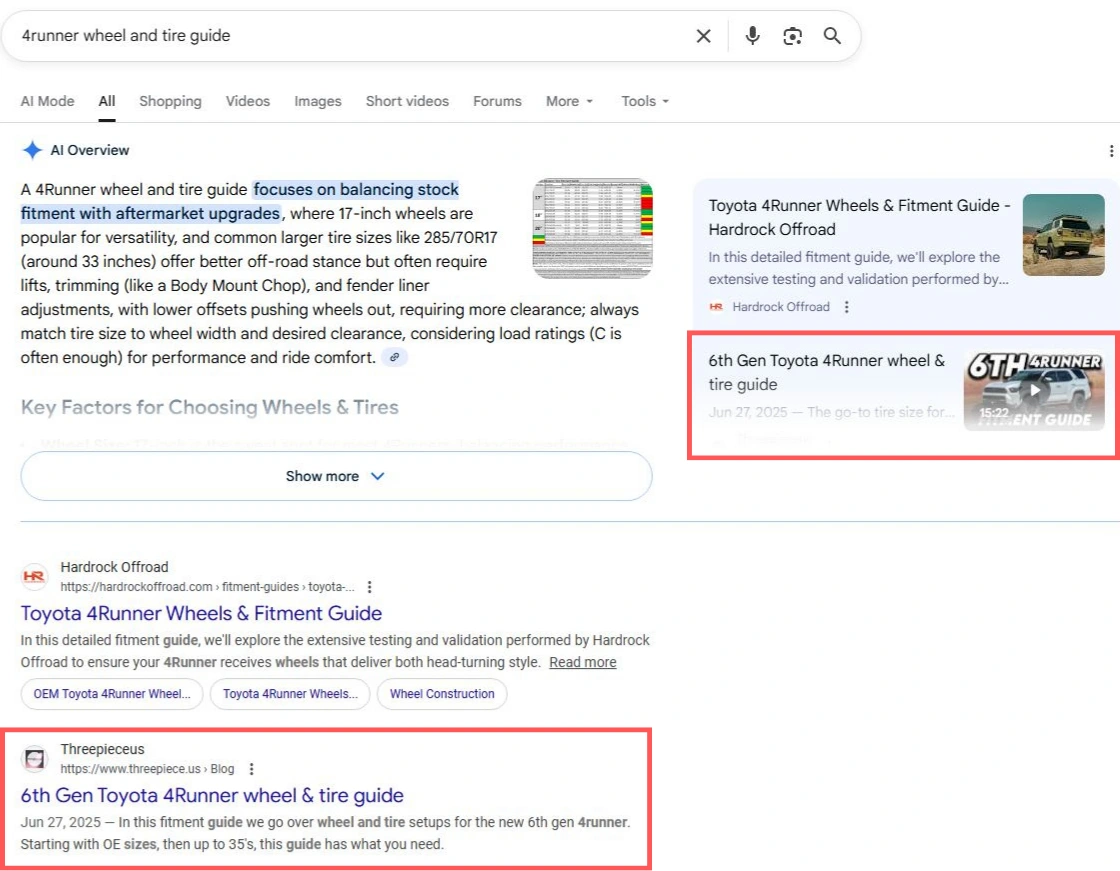1120x871 pixels.
Task: Open the Forums tab
Action: 497,101
